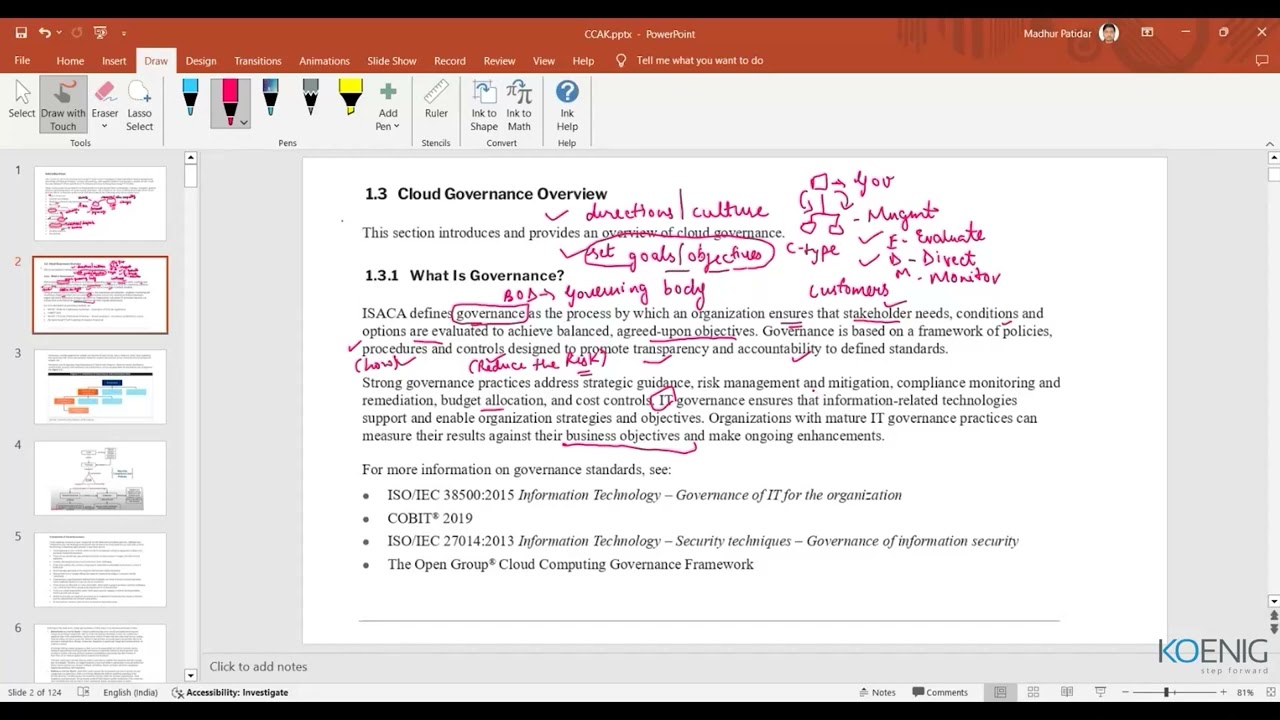Click Ink to Math
This screenshot has height=720, width=1280.
pos(519,105)
